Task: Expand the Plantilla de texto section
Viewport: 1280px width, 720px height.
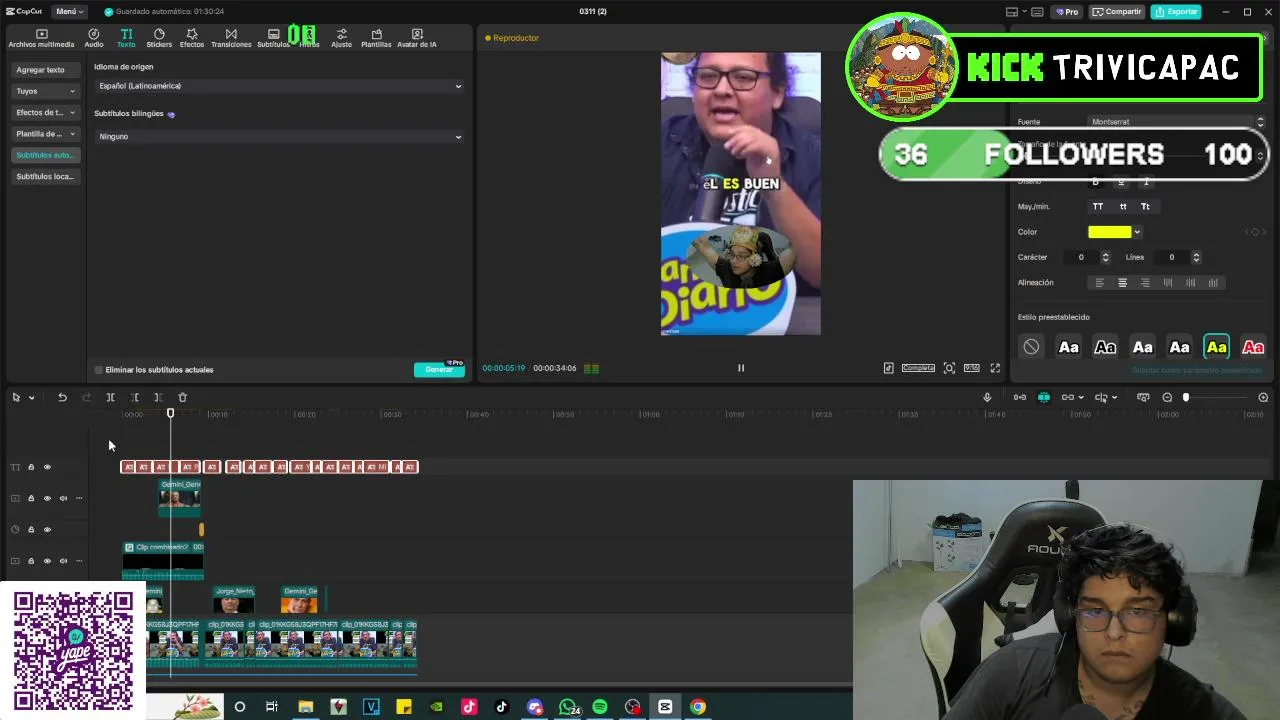Action: (x=45, y=134)
